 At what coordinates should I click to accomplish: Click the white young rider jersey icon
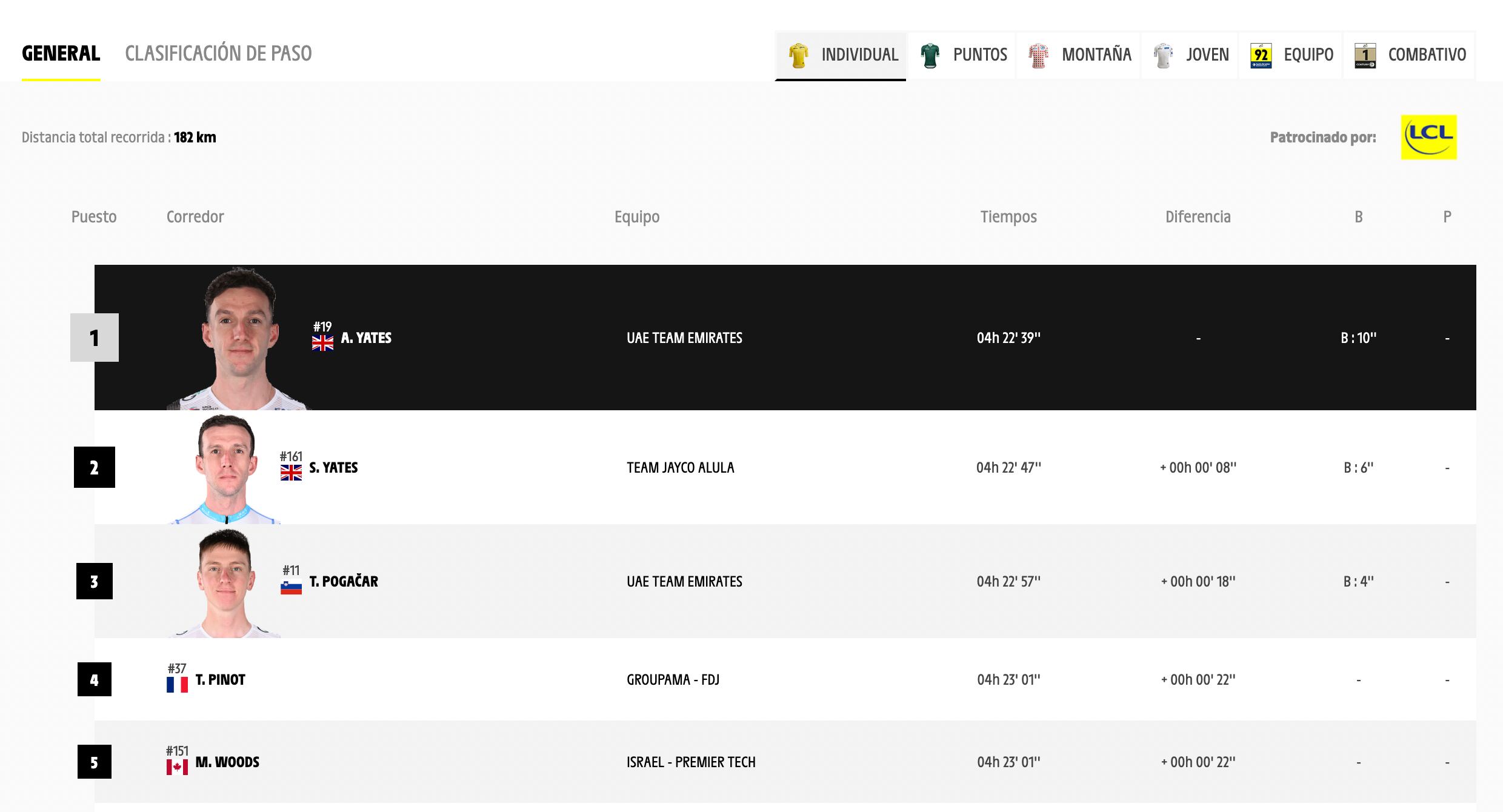1163,55
